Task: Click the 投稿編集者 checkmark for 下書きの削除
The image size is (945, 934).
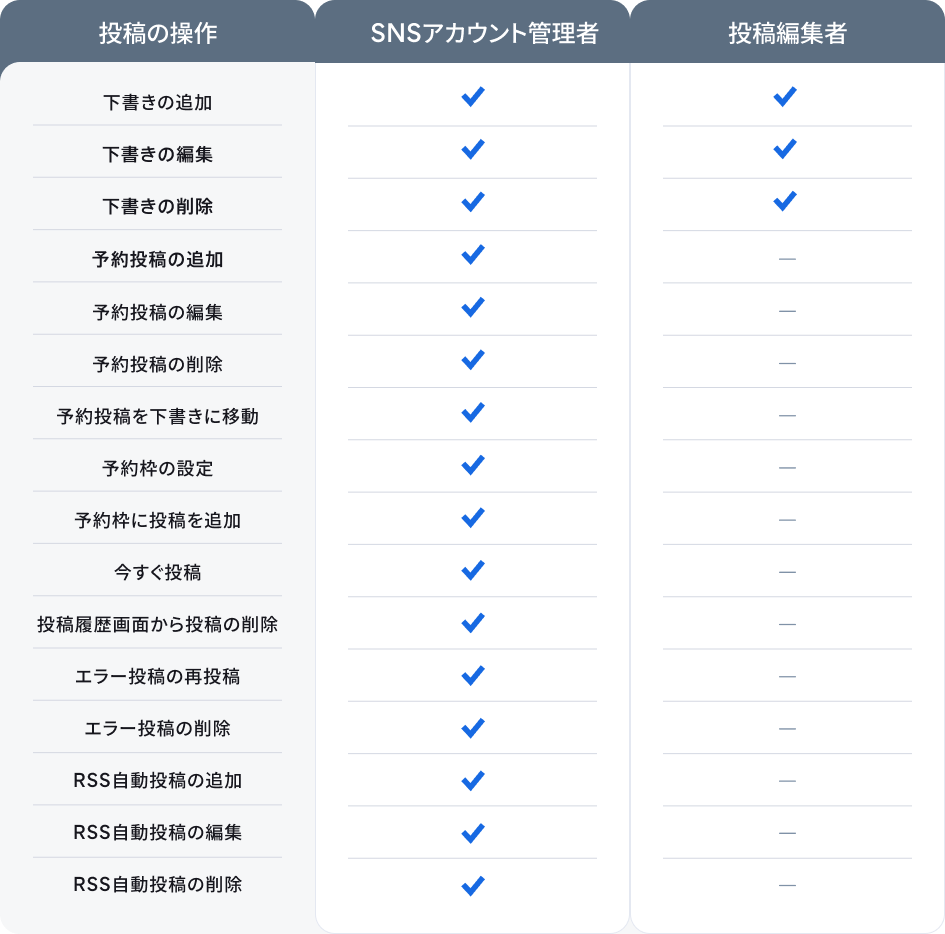Action: point(785,202)
